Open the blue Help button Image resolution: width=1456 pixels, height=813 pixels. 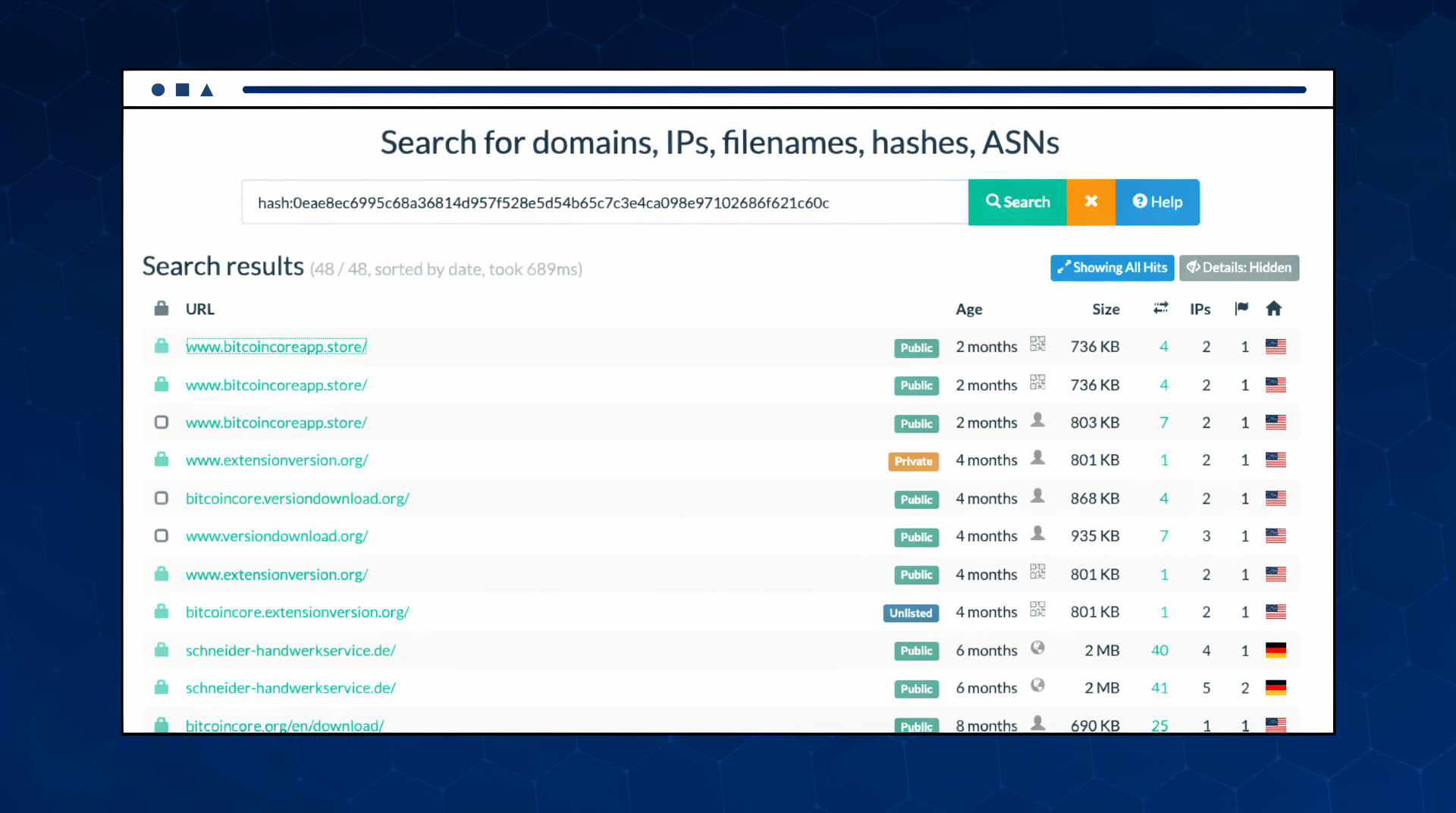coord(1157,202)
